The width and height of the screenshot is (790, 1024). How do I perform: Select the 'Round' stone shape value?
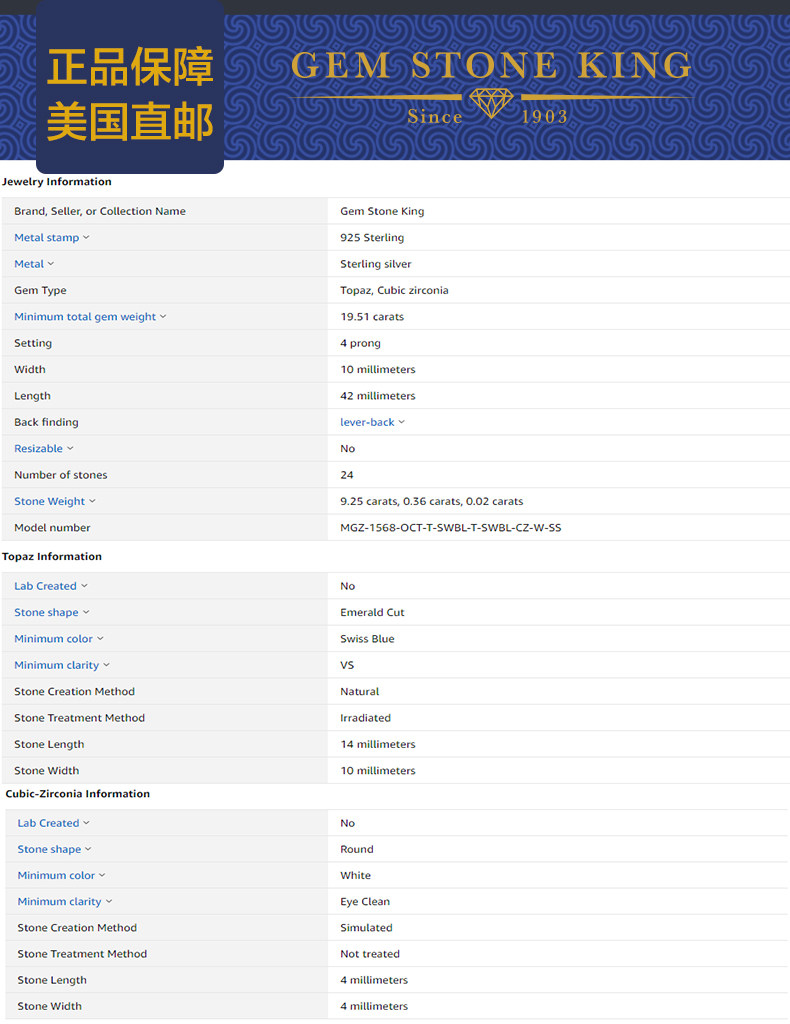(x=356, y=849)
